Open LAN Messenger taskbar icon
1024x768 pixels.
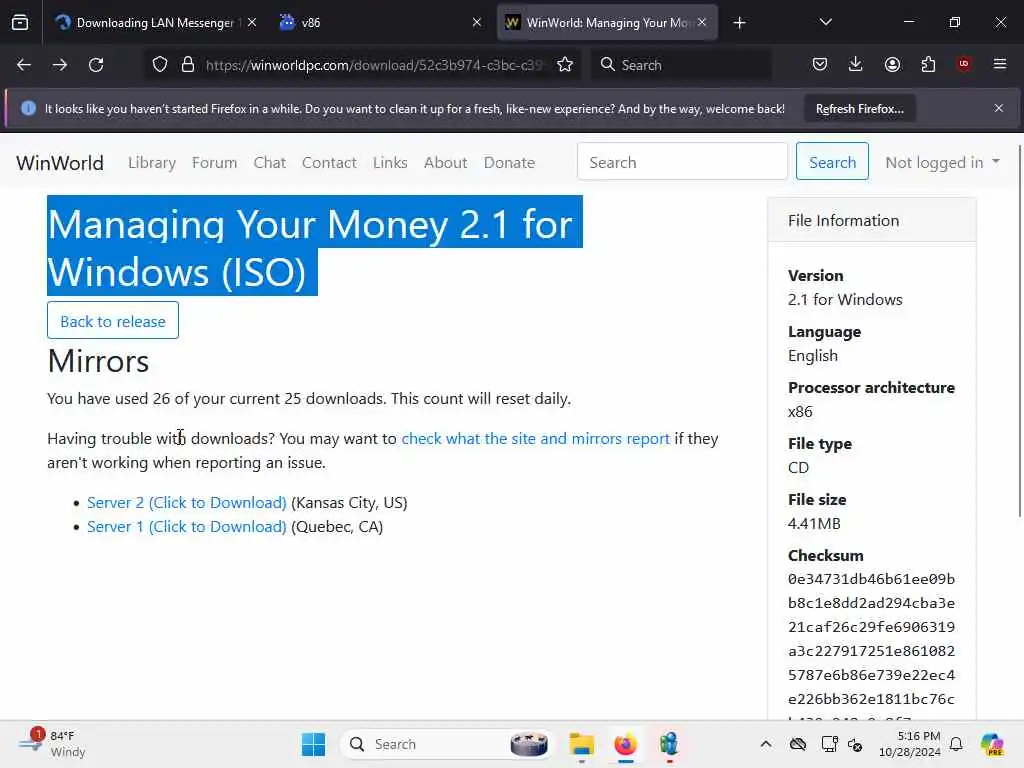click(x=669, y=744)
